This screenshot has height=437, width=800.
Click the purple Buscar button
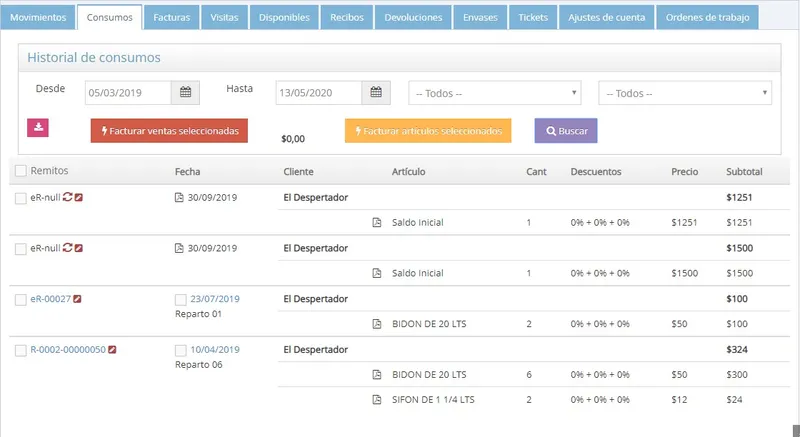(566, 131)
